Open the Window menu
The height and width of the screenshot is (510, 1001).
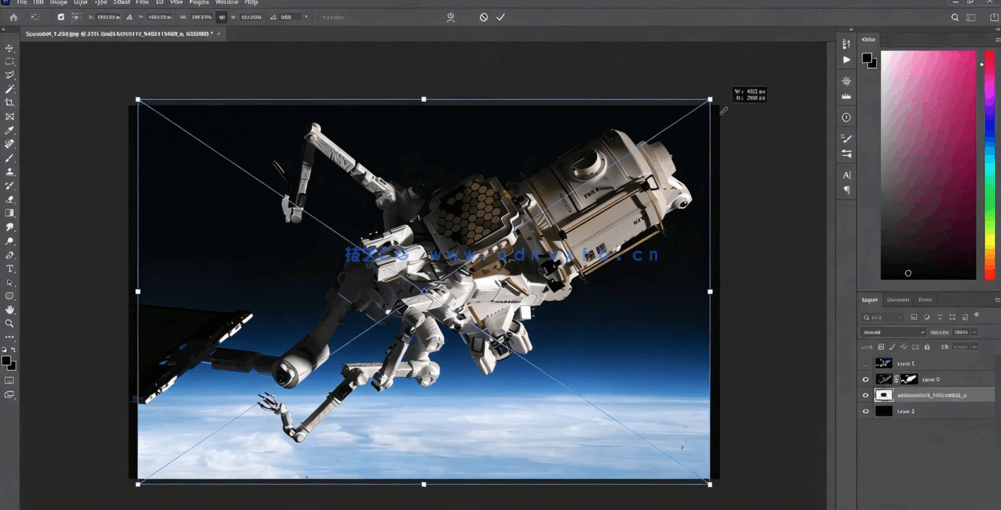pyautogui.click(x=226, y=3)
